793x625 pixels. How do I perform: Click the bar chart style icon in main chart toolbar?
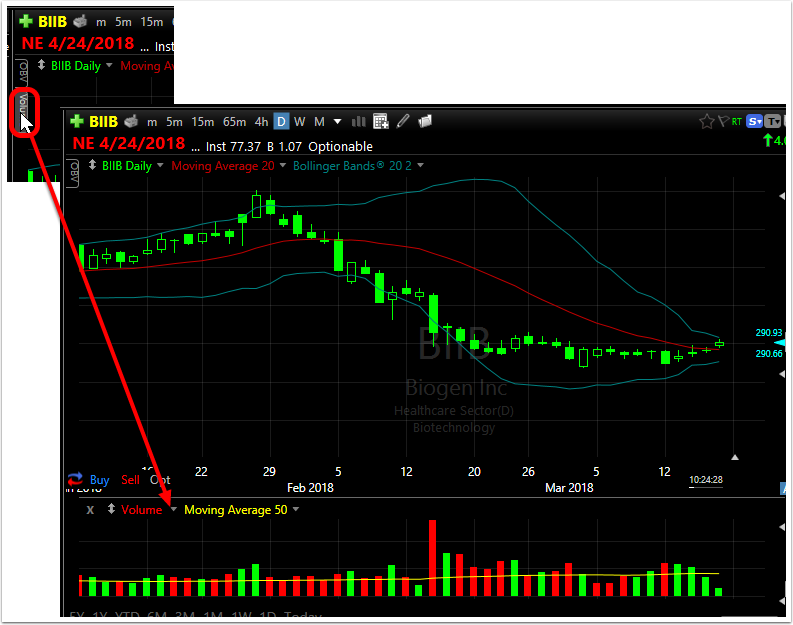tap(358, 121)
